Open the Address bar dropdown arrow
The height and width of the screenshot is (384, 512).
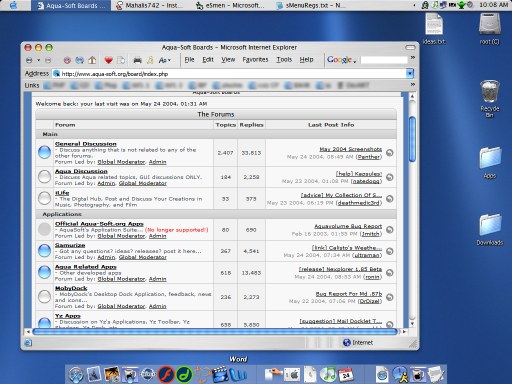[410, 74]
